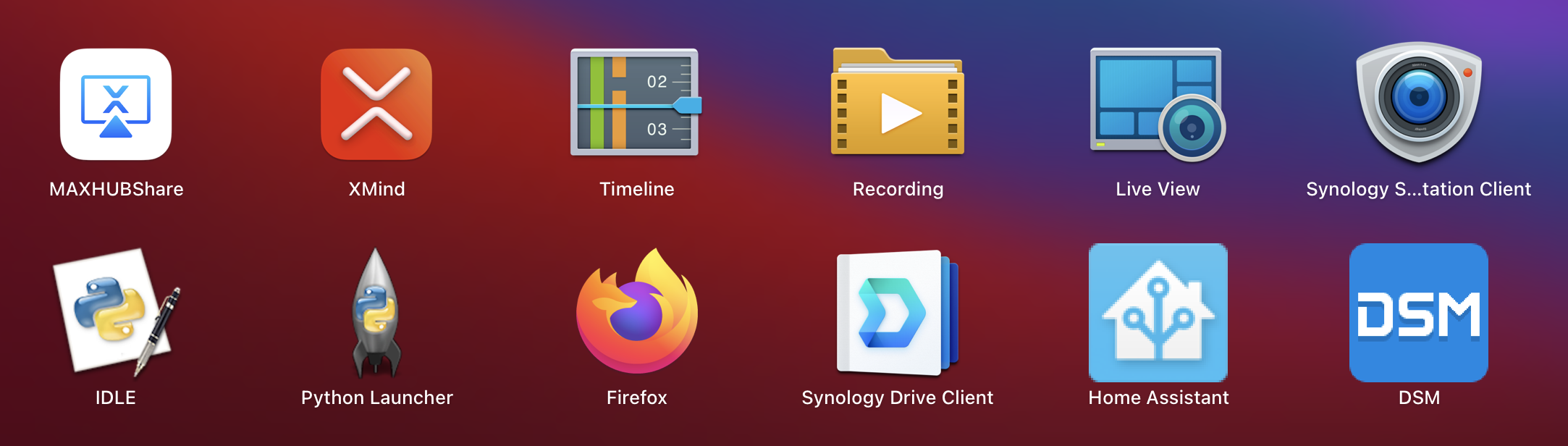The width and height of the screenshot is (1568, 446).
Task: Click the "Live View" label text
Action: [x=1158, y=189]
